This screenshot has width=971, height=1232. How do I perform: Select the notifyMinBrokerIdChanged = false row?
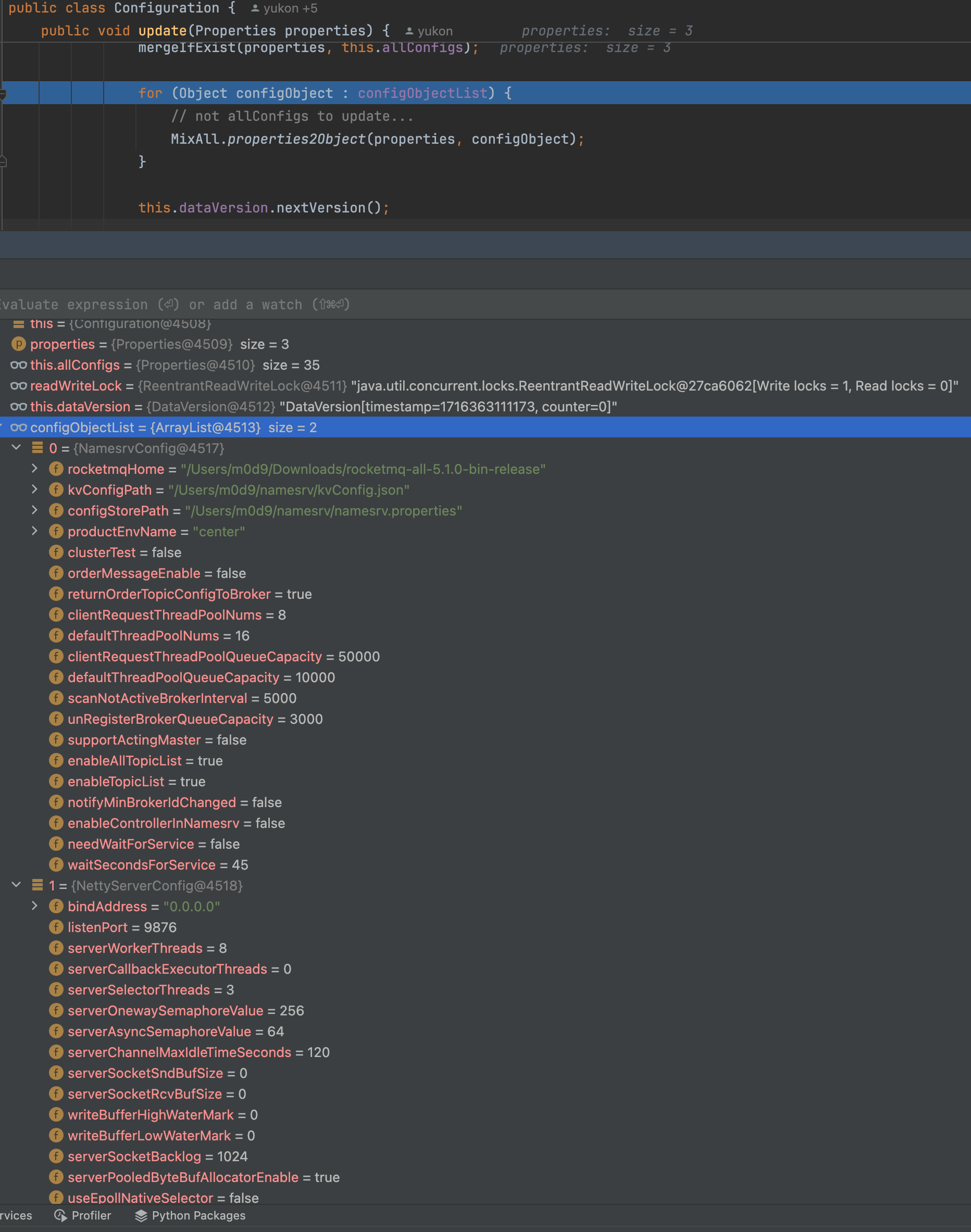click(x=485, y=802)
